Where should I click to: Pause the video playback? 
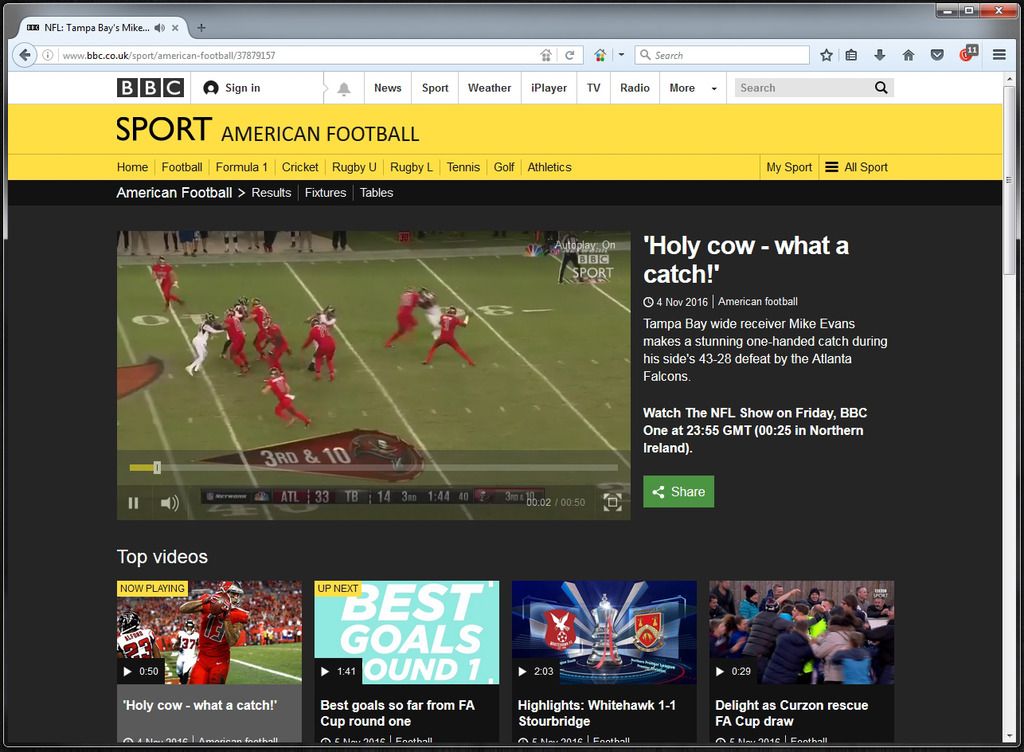[x=133, y=503]
